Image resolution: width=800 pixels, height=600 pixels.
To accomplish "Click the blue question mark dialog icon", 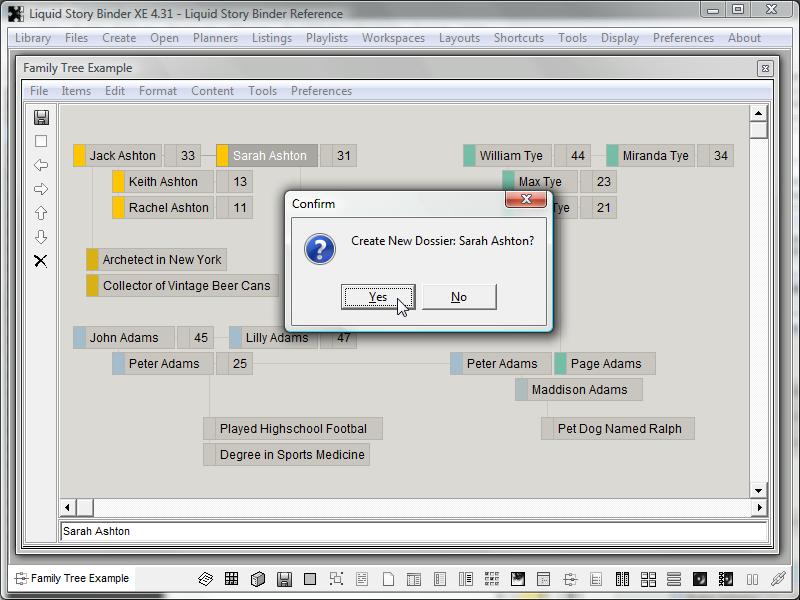I will [319, 248].
